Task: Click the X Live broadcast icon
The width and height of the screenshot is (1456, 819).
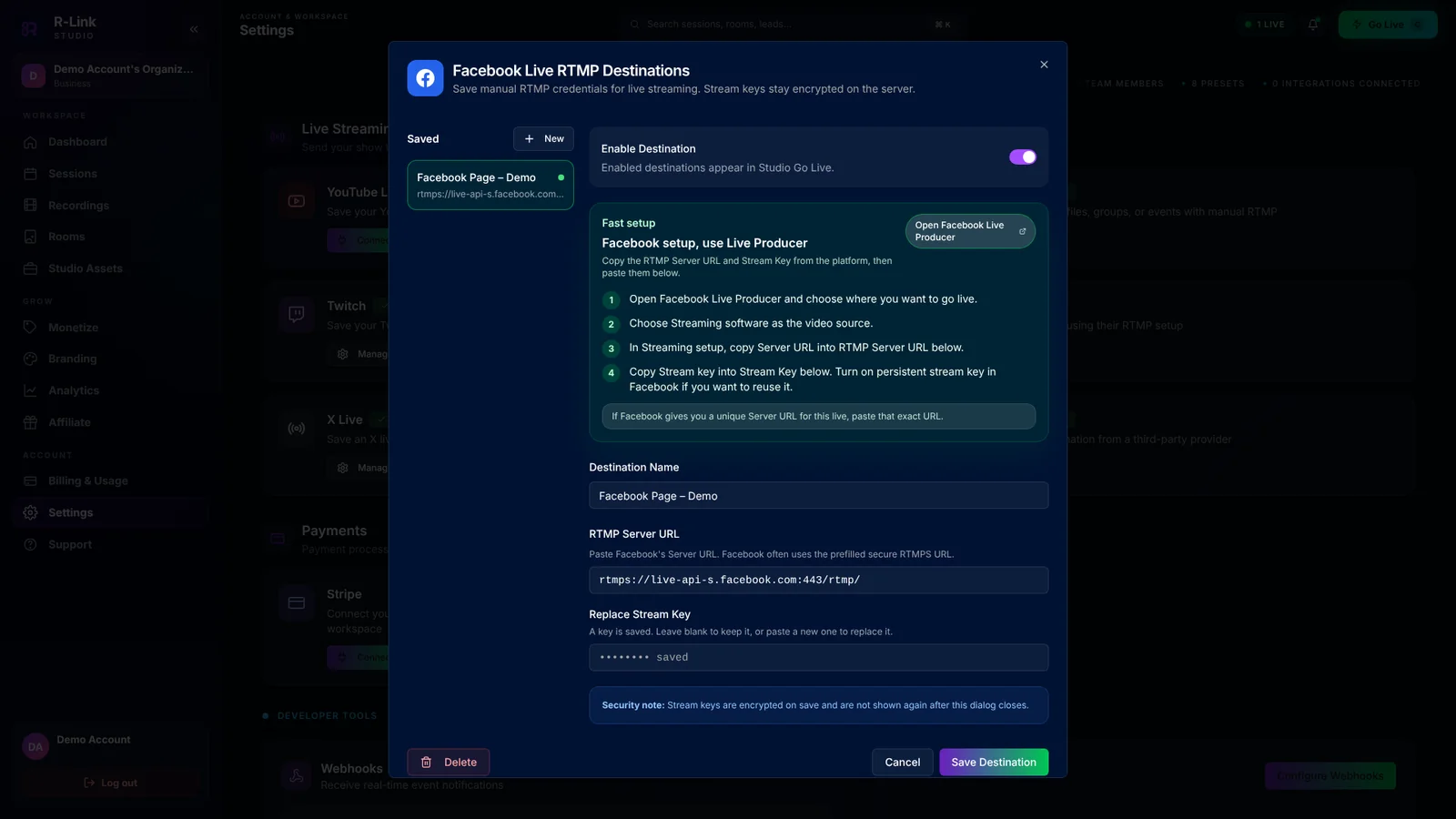Action: (297, 429)
